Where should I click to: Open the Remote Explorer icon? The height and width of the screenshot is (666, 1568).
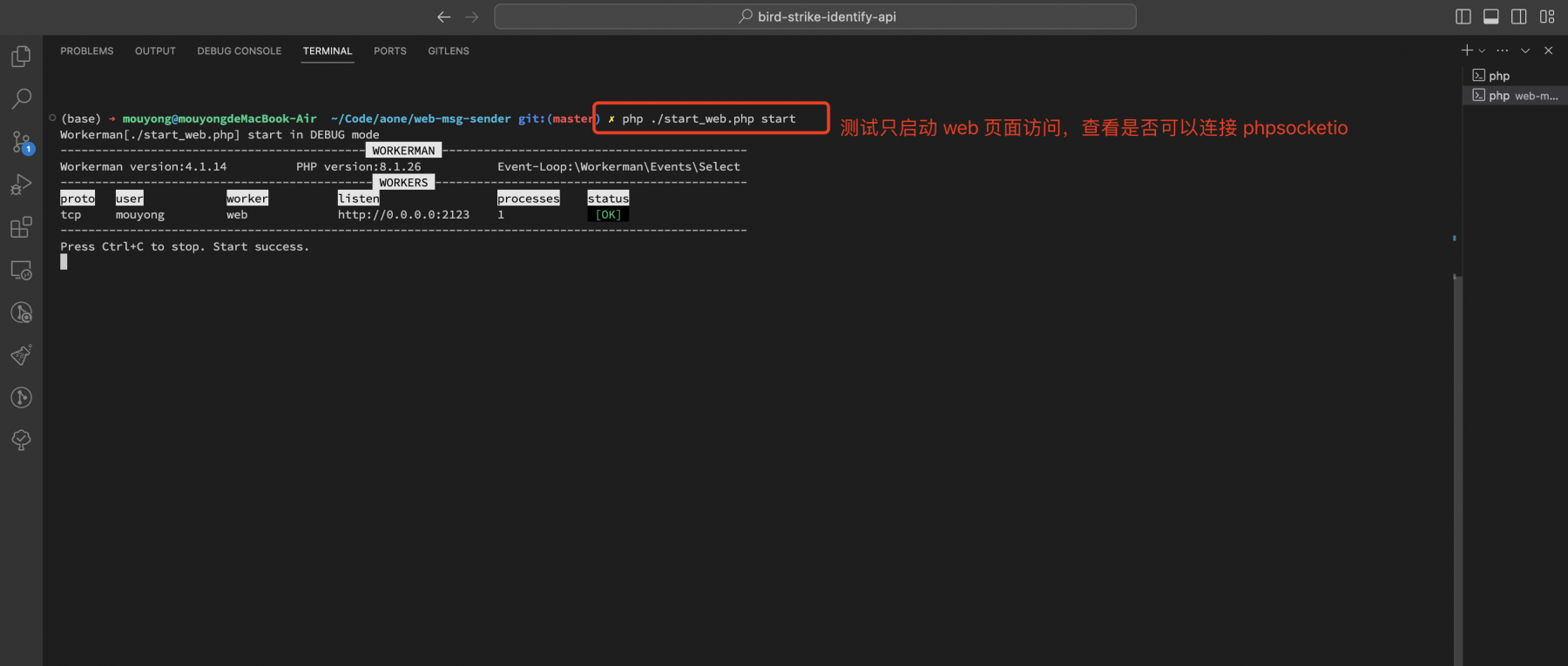point(21,270)
